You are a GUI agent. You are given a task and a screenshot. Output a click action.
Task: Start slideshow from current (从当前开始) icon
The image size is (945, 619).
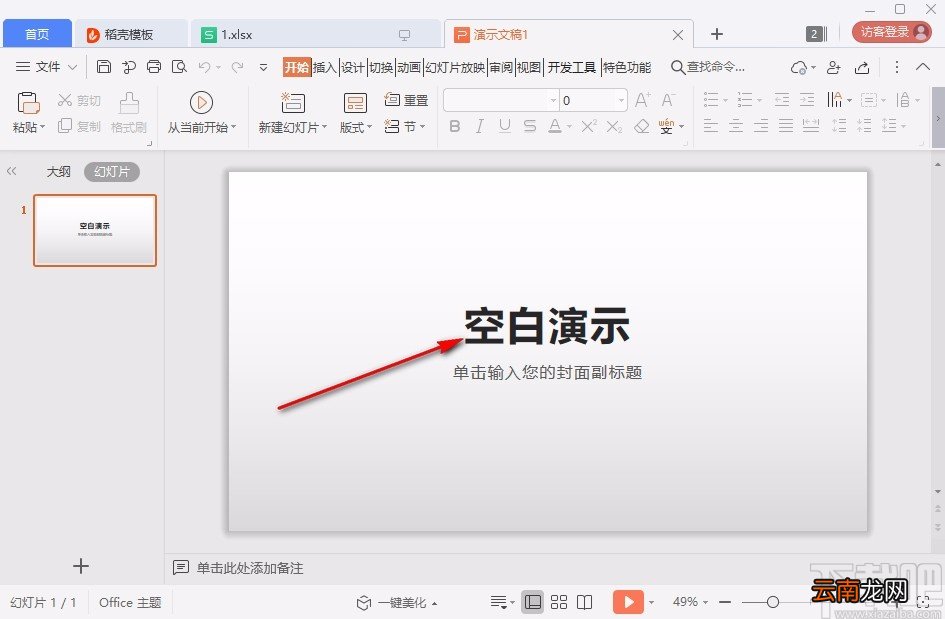click(x=201, y=102)
